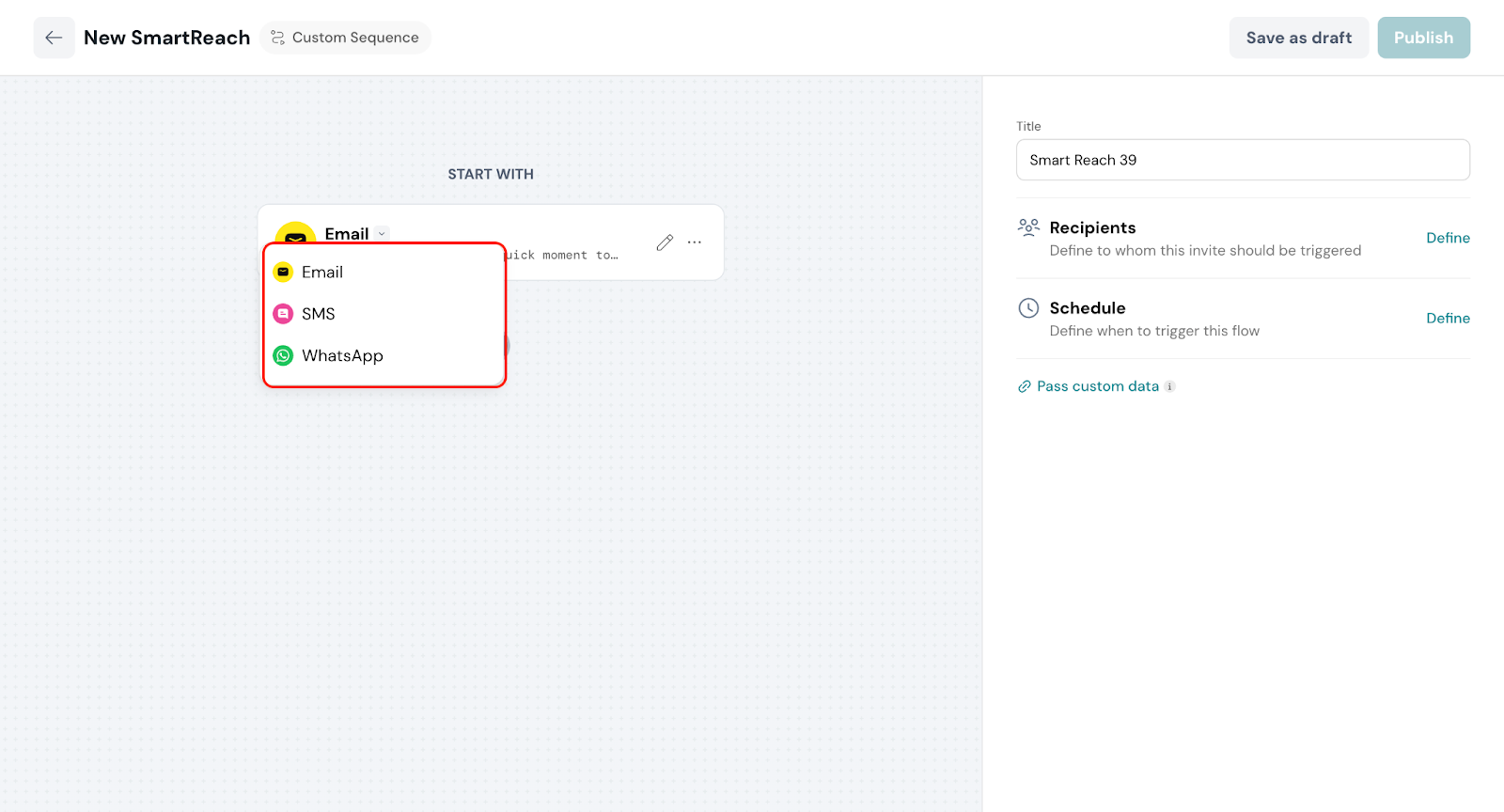Click the Publish button
This screenshot has width=1504, height=812.
[1423, 38]
